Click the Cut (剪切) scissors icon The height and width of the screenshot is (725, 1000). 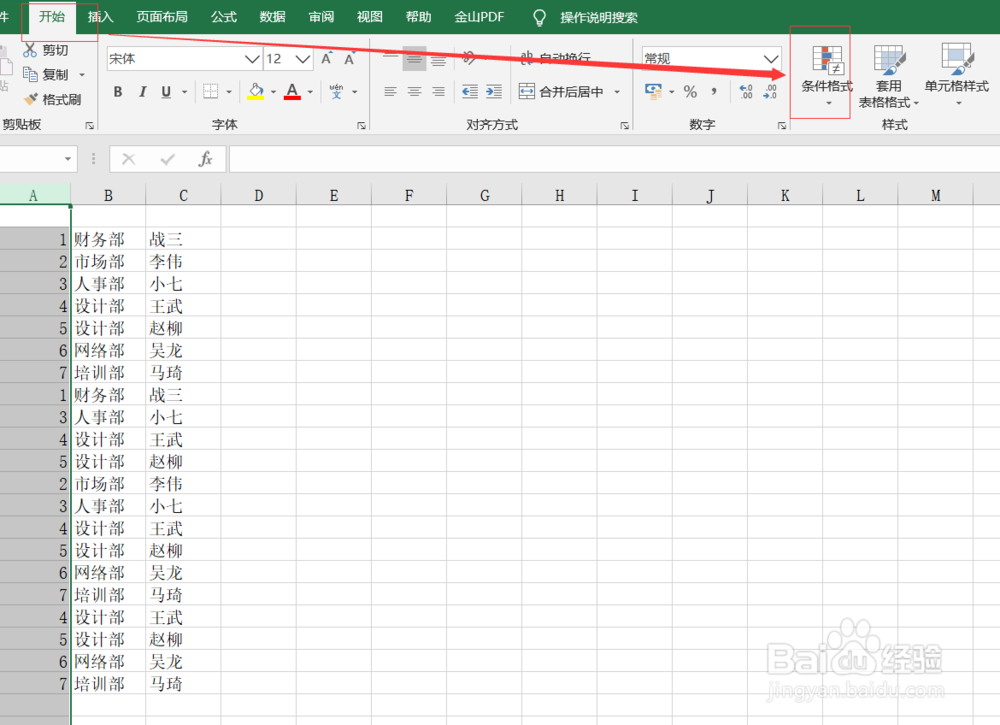click(x=29, y=50)
